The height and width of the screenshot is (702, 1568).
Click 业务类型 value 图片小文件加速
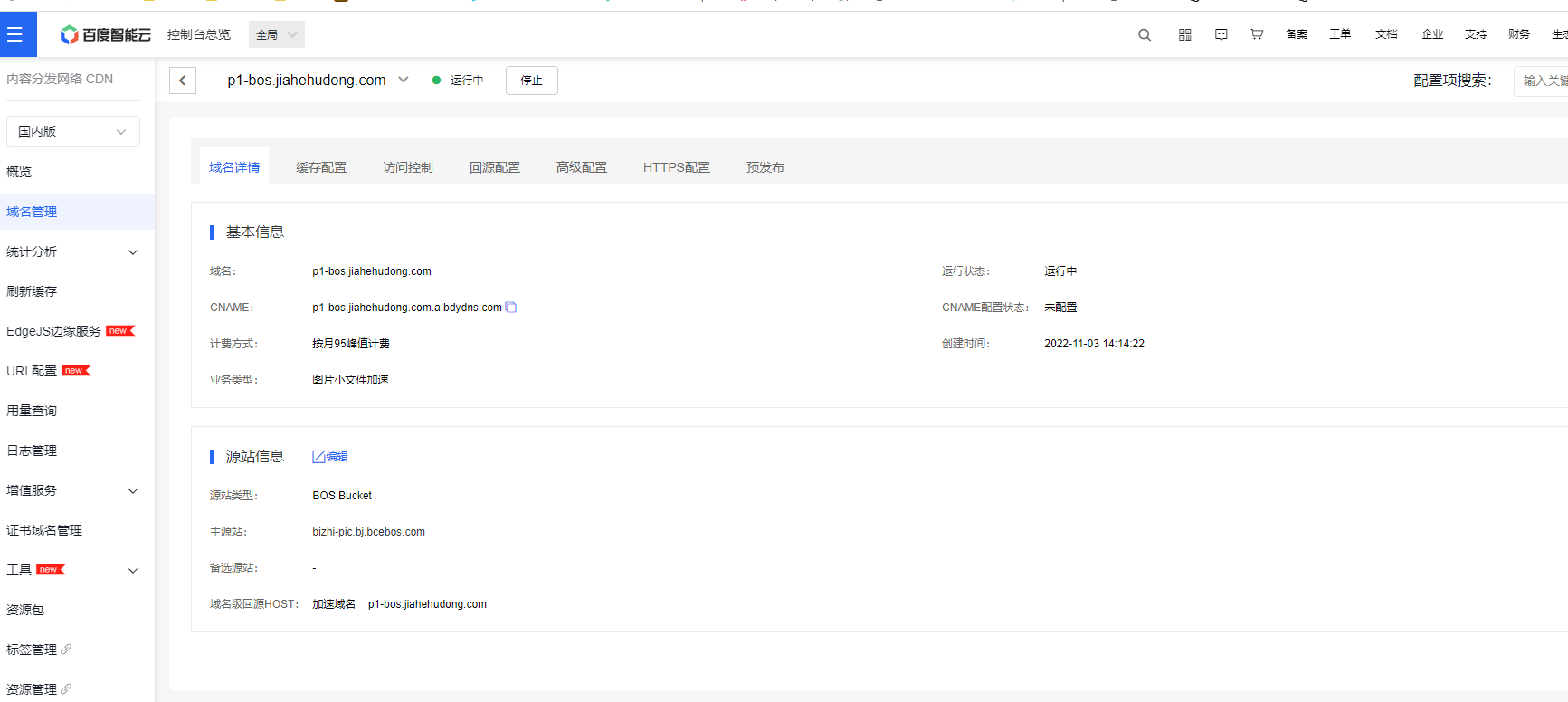350,380
